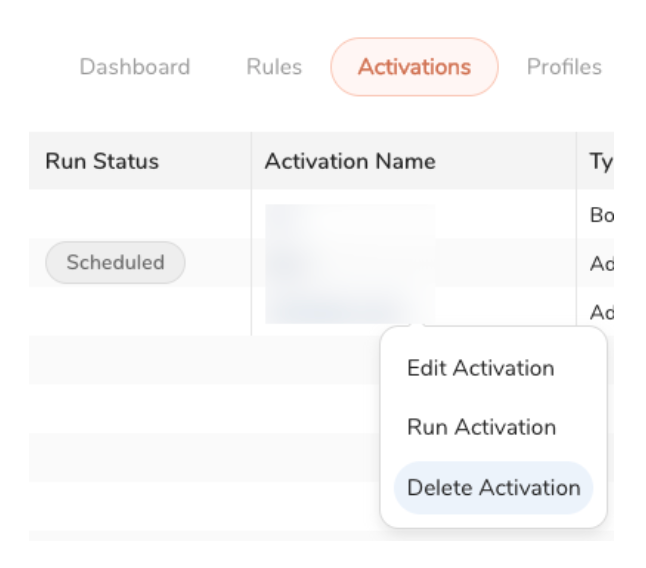Click the Scheduled status badge
This screenshot has height=568, width=646.
pos(115,263)
